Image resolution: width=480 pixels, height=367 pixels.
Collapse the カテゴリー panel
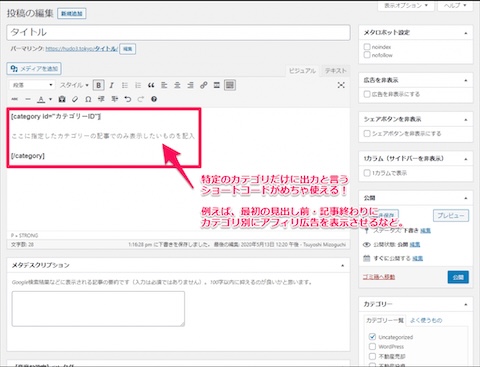[466, 304]
